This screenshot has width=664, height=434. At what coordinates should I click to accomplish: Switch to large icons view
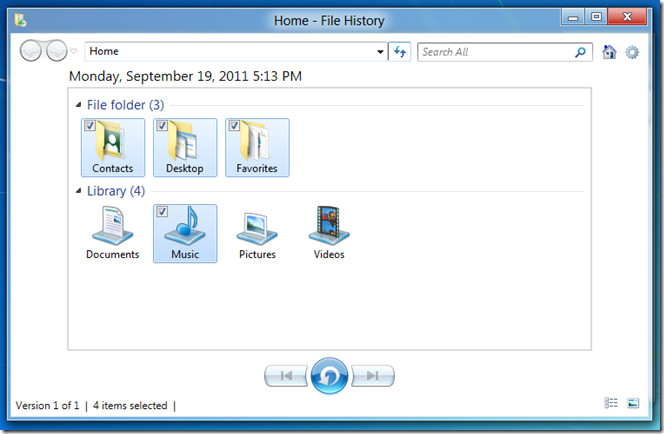click(633, 403)
